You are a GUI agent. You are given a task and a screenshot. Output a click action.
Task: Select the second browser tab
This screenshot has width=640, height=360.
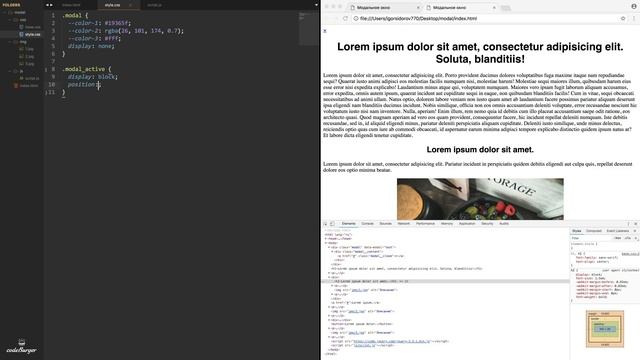[461, 7]
